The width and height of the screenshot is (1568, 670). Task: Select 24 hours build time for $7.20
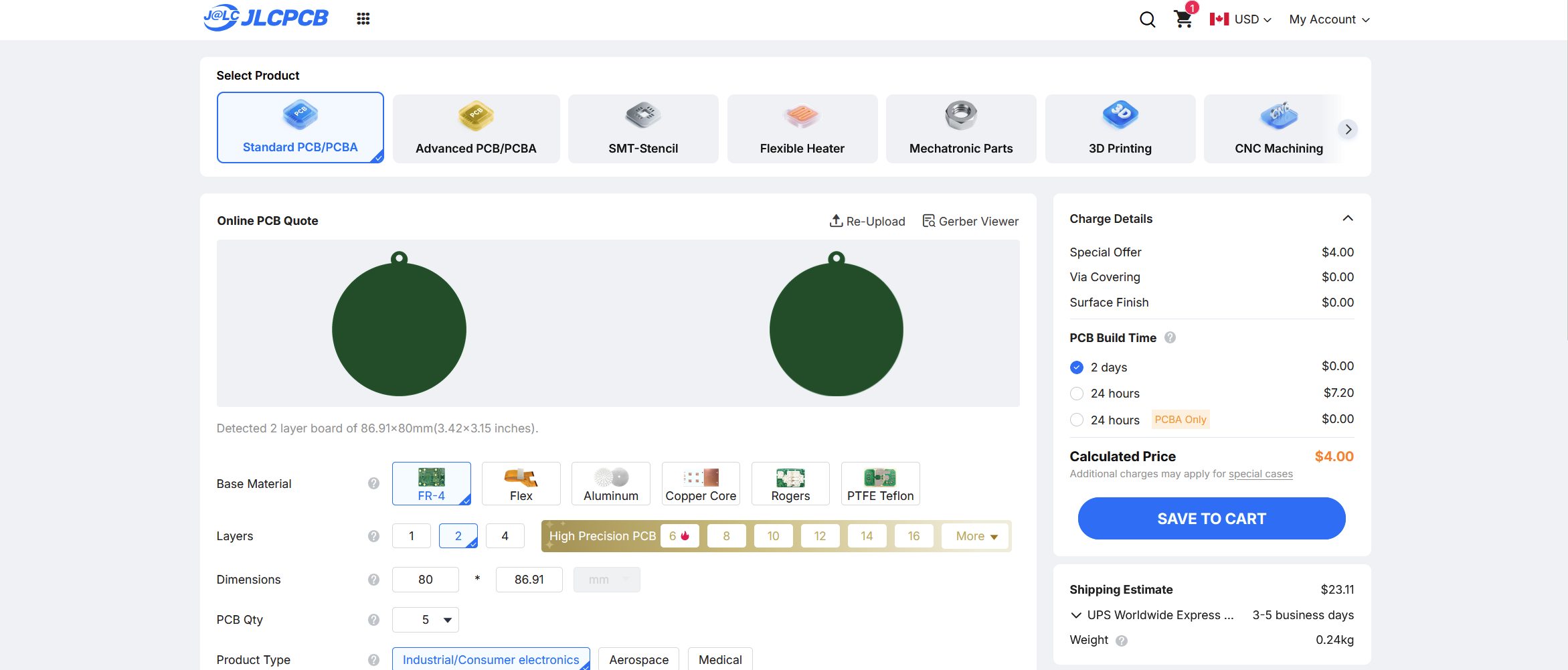(1077, 394)
